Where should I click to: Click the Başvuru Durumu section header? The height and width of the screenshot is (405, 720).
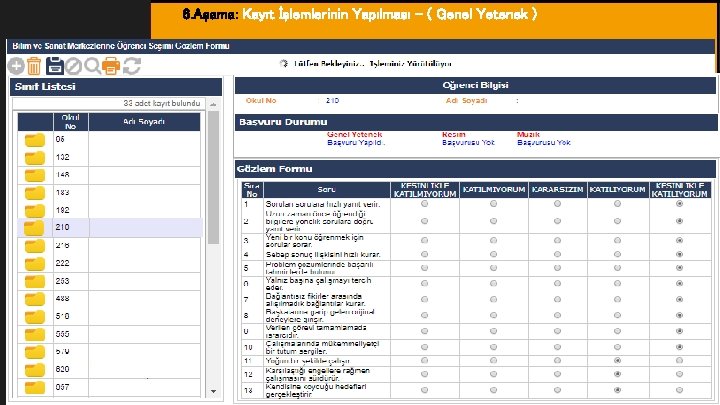click(x=476, y=122)
